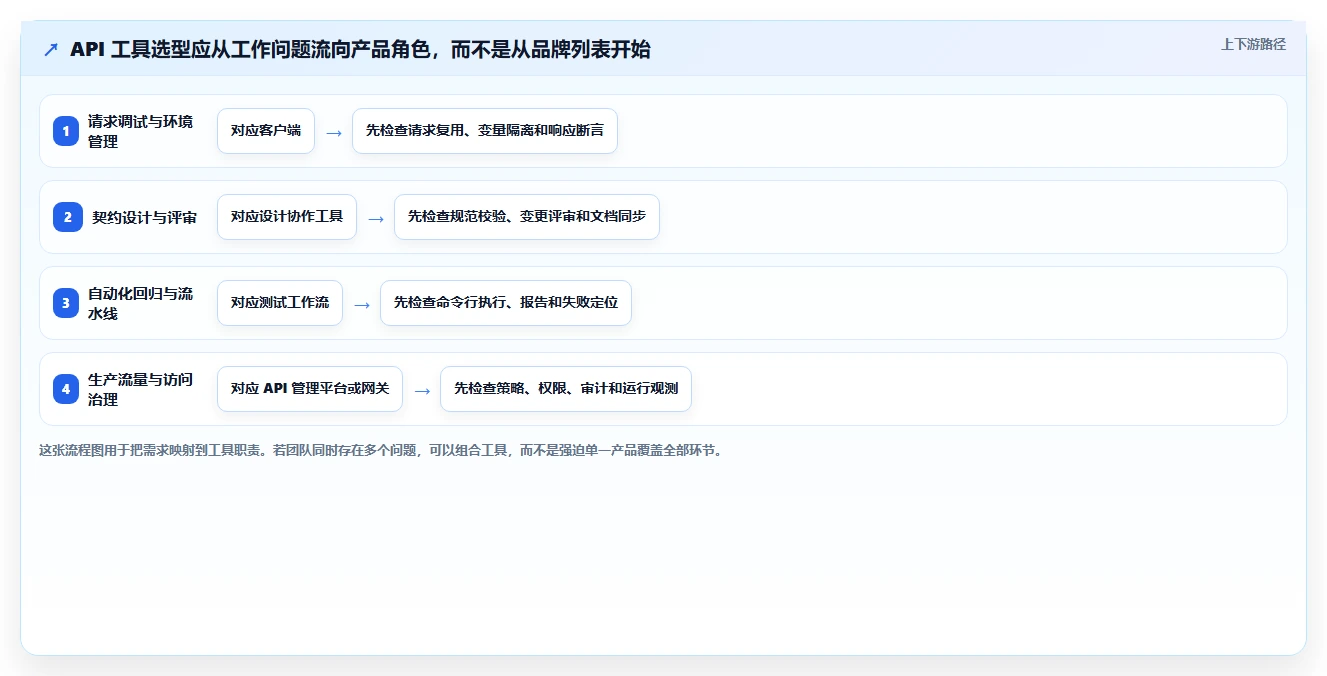Click the step 1 number badge
1327x676 pixels.
(66, 131)
